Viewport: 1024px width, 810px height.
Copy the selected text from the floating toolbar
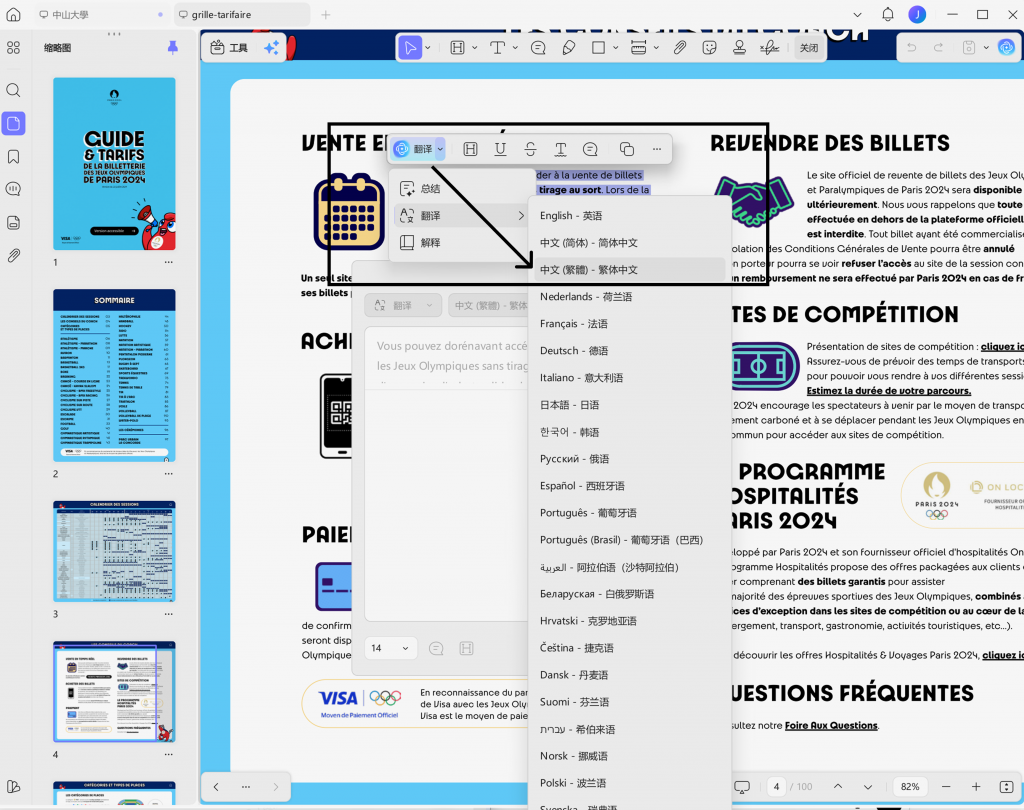(627, 149)
